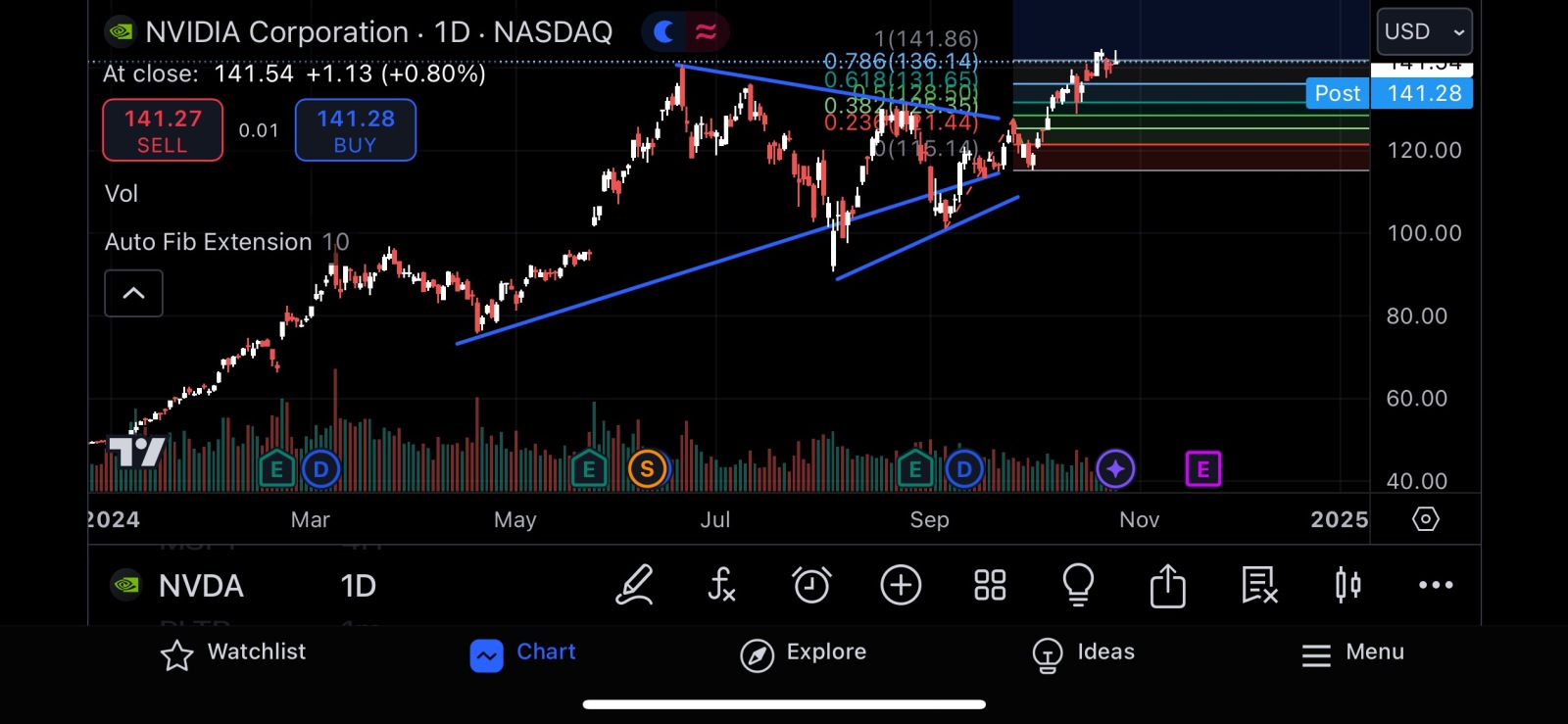Tap the 2025 label on time axis
This screenshot has height=724, width=1568.
tap(1340, 519)
